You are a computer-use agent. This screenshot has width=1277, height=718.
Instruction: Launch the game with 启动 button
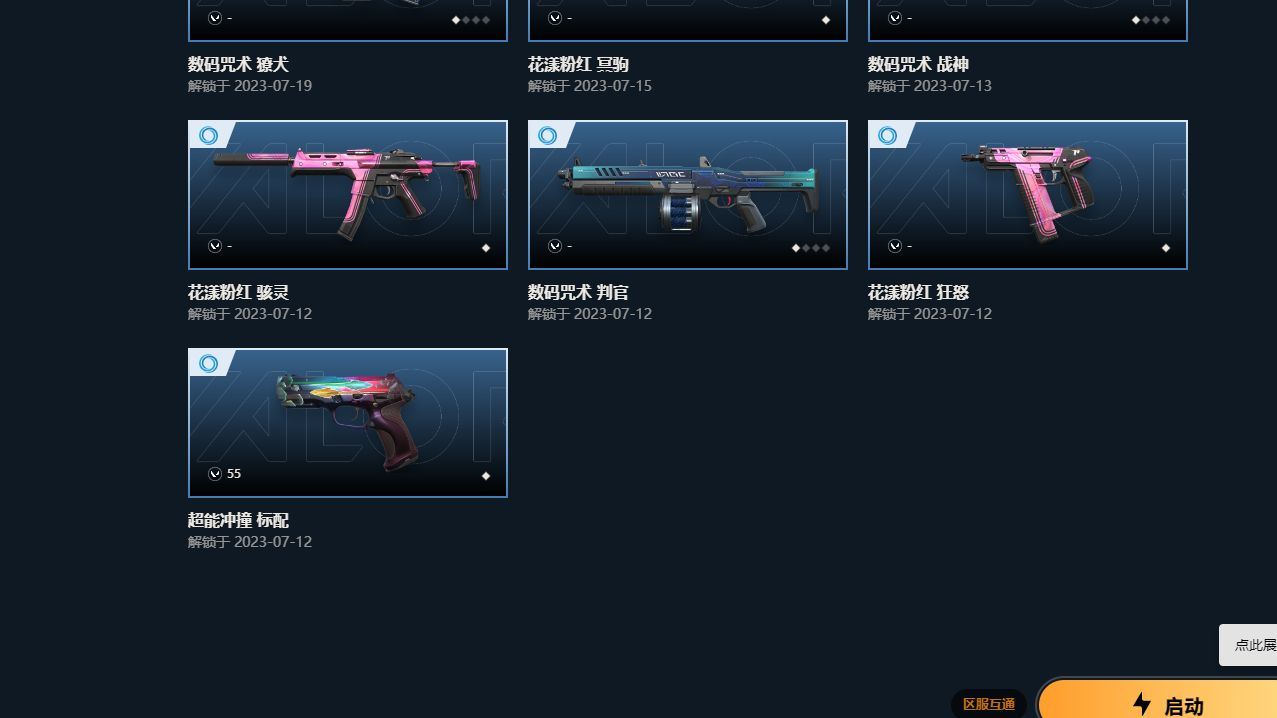(1157, 700)
